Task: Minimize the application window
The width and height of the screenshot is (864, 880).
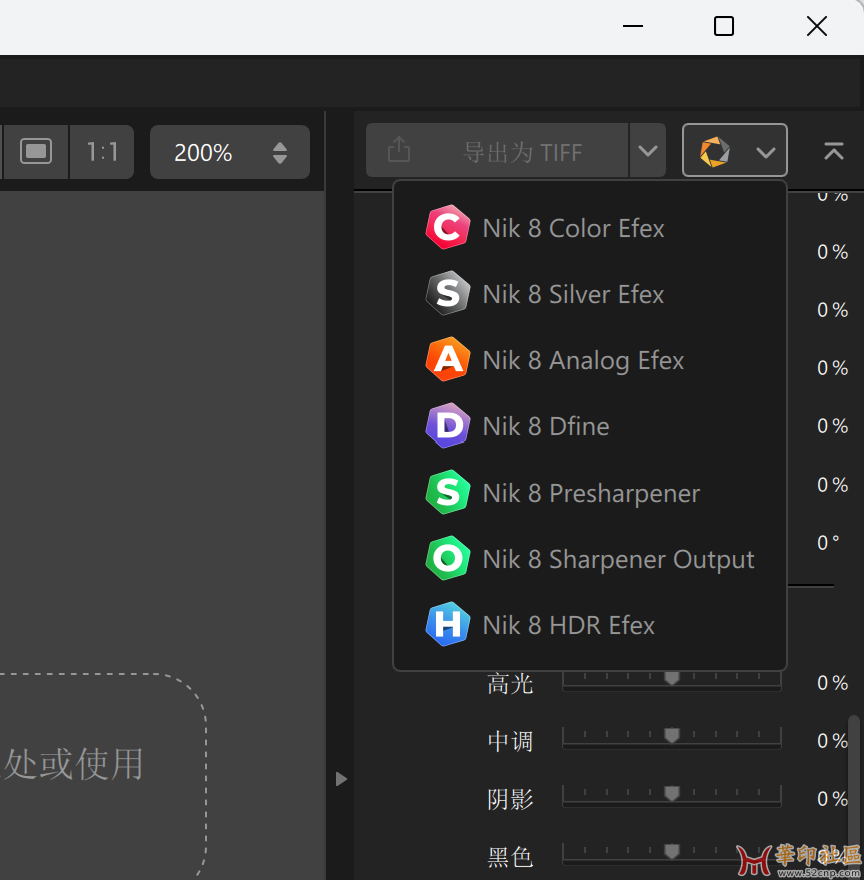Action: click(x=633, y=26)
